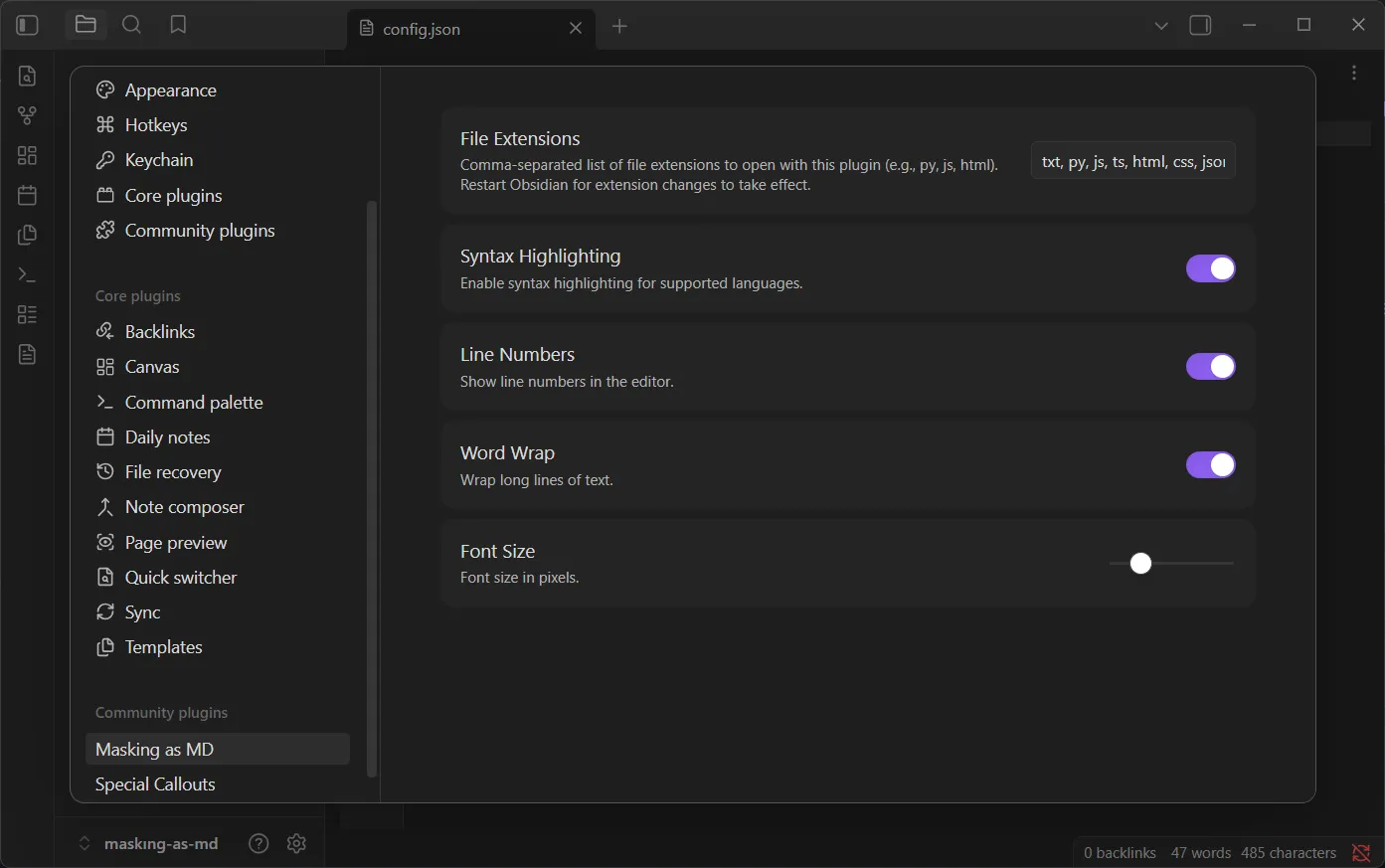Open Templates settings

click(x=217, y=647)
